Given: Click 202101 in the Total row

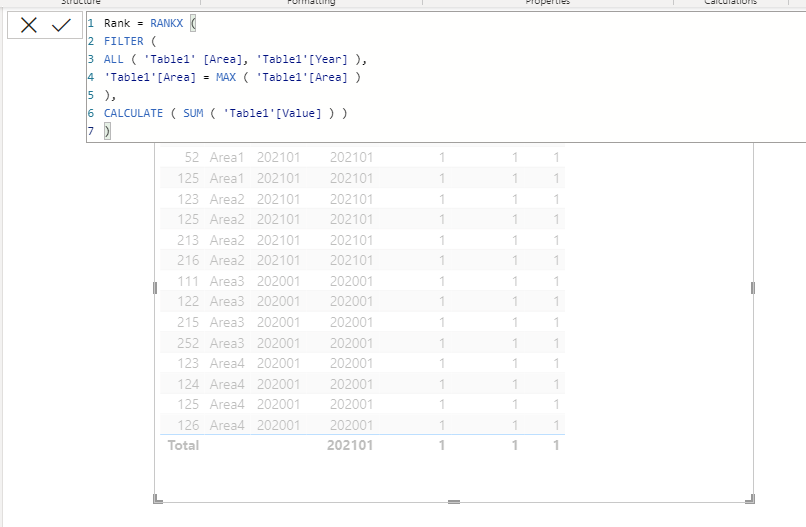Looking at the screenshot, I should click(350, 445).
